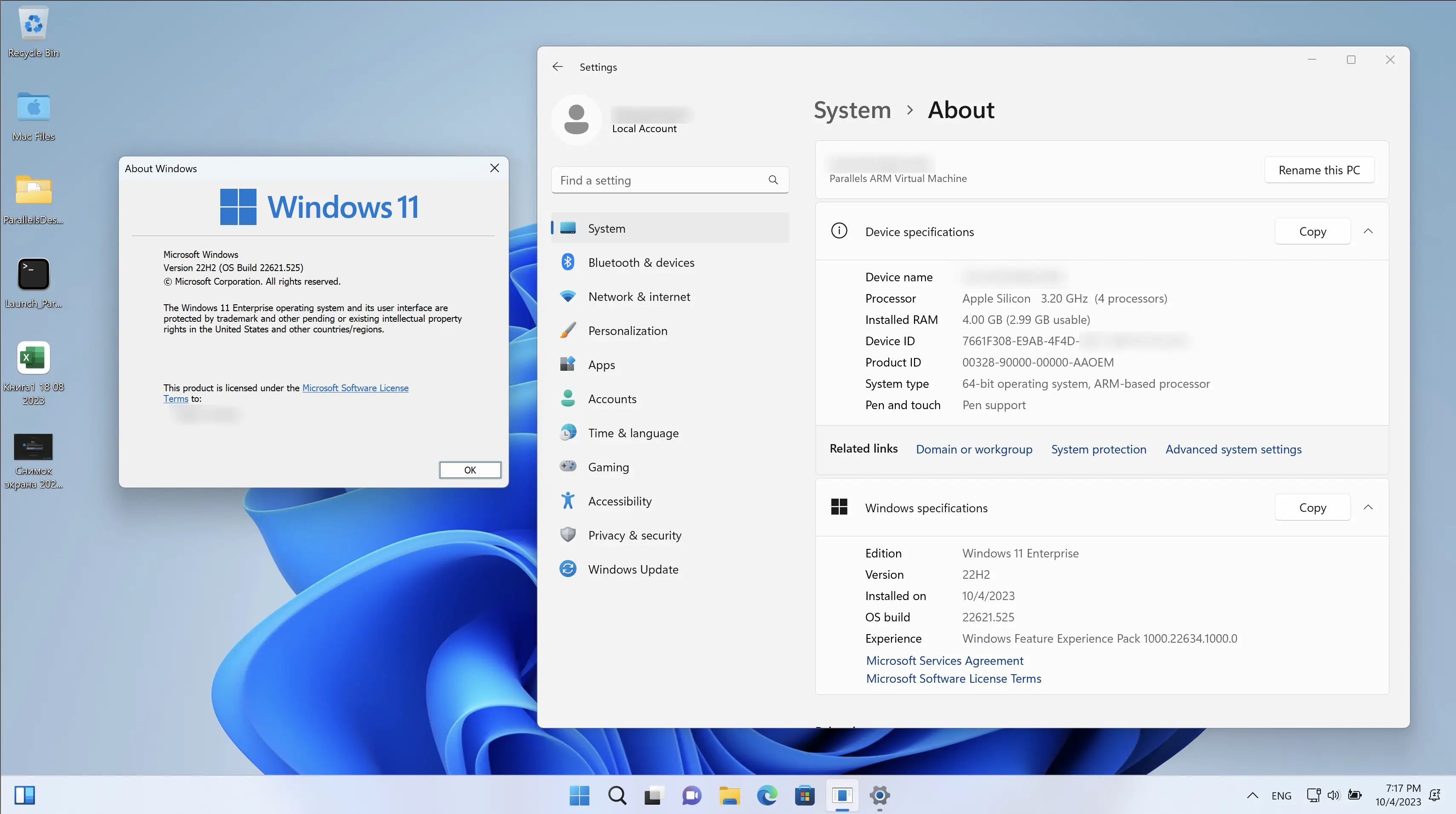Open Advanced system settings link
The image size is (1456, 814).
click(1233, 449)
